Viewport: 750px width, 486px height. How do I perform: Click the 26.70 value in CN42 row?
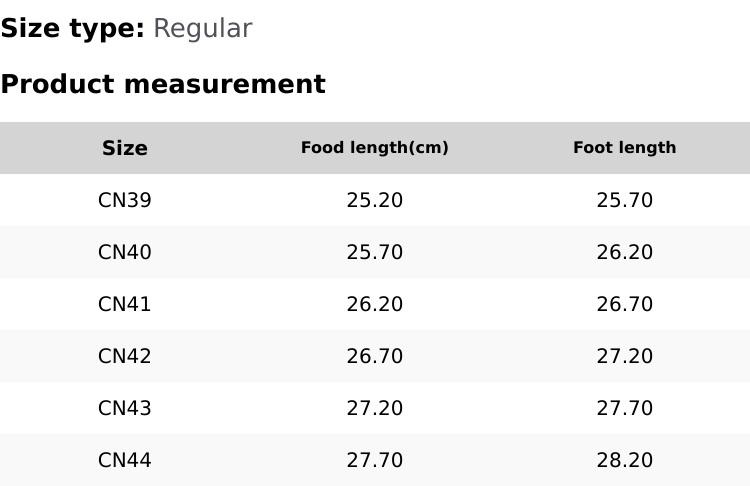click(375, 356)
